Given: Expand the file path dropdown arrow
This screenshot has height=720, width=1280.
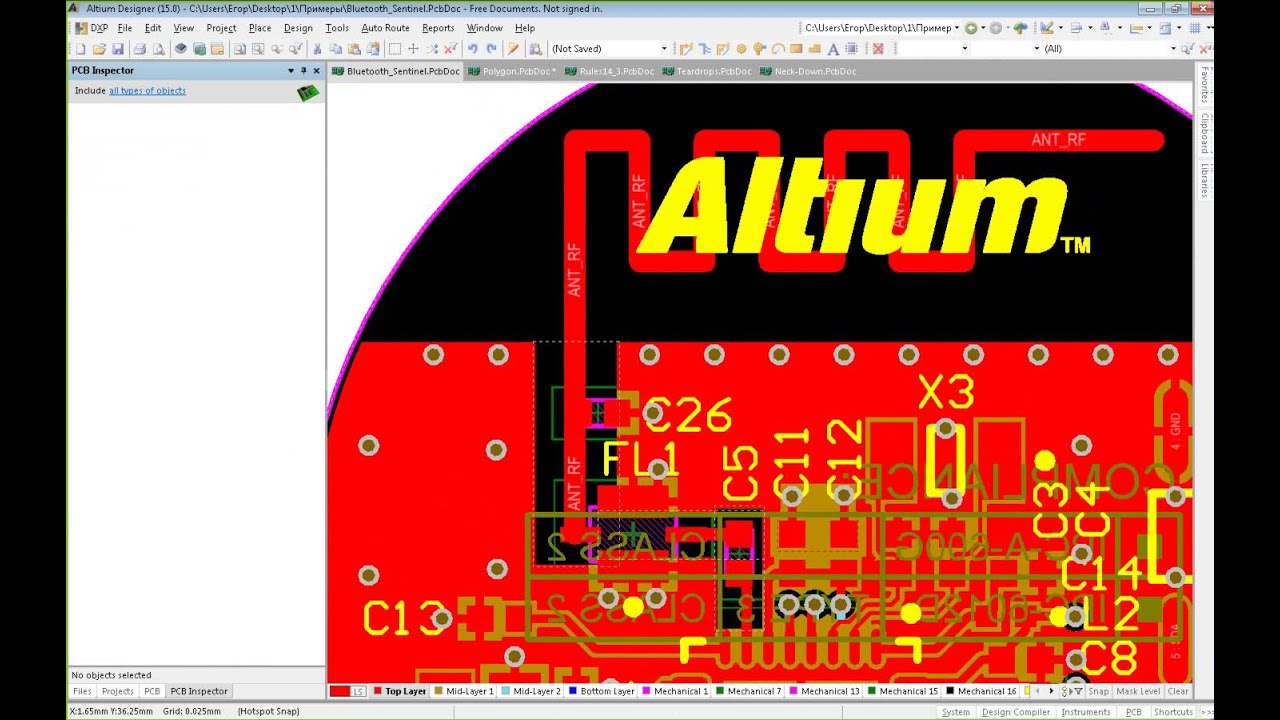Looking at the screenshot, I should (x=957, y=27).
